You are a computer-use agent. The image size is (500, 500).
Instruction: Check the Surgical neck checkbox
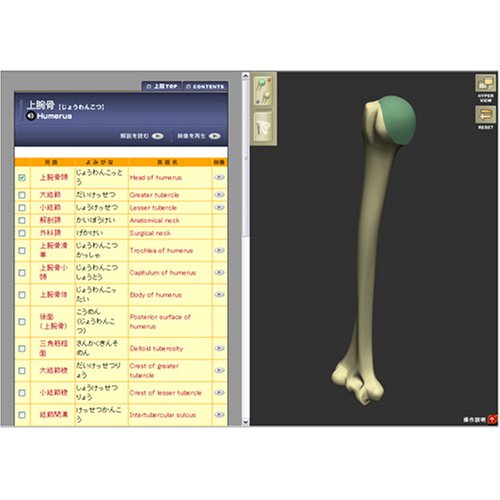coord(22,233)
